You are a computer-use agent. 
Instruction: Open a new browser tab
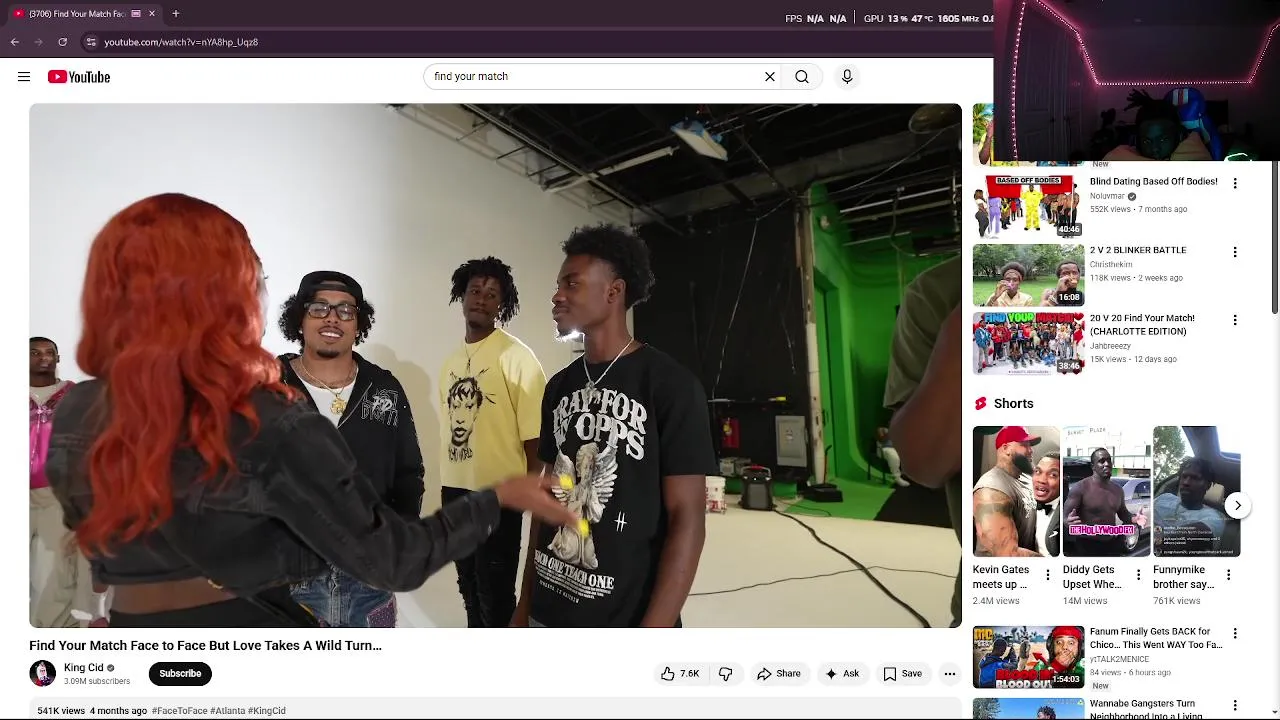(x=175, y=14)
